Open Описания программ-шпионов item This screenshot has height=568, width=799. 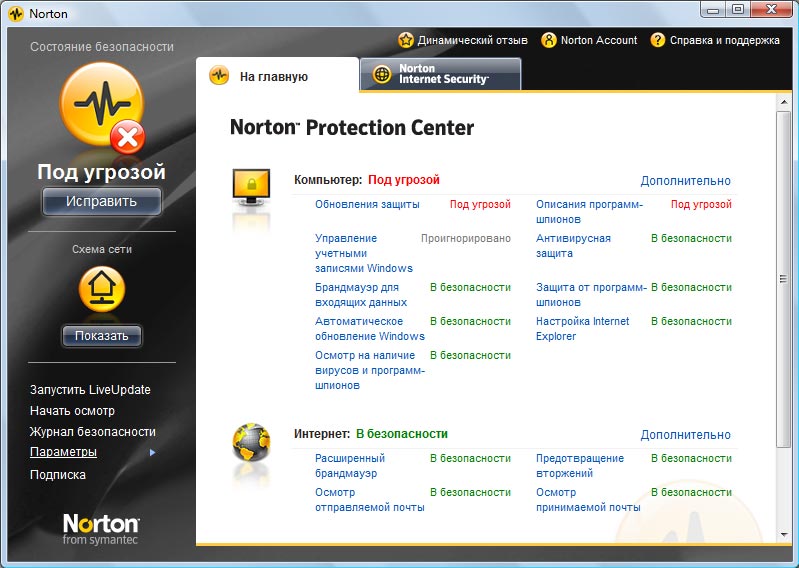(x=589, y=211)
